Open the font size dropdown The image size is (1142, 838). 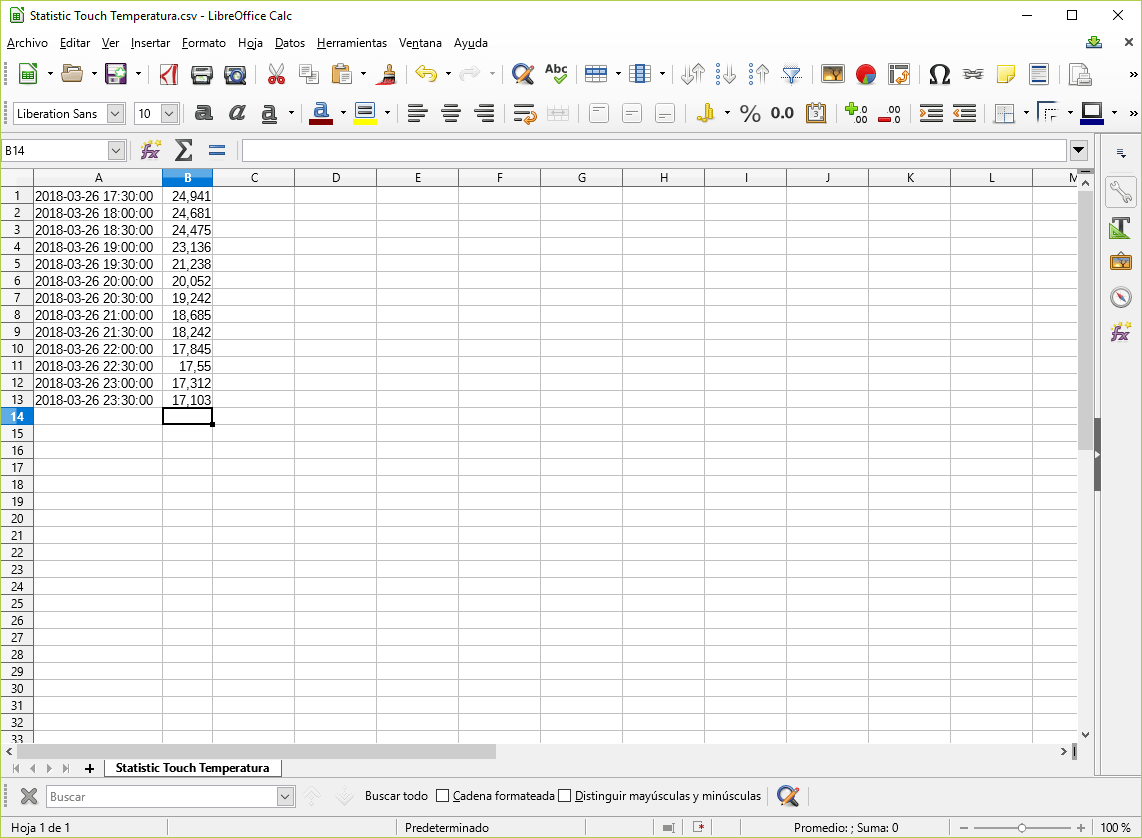(x=169, y=113)
